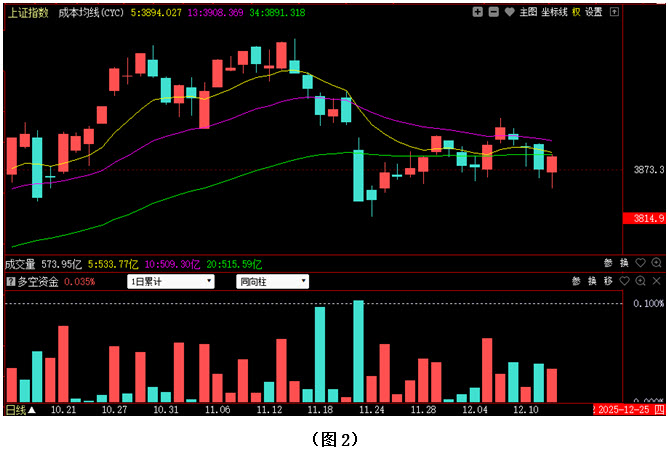Click the red 3814.9 price marker
The width and height of the screenshot is (668, 464).
point(643,218)
